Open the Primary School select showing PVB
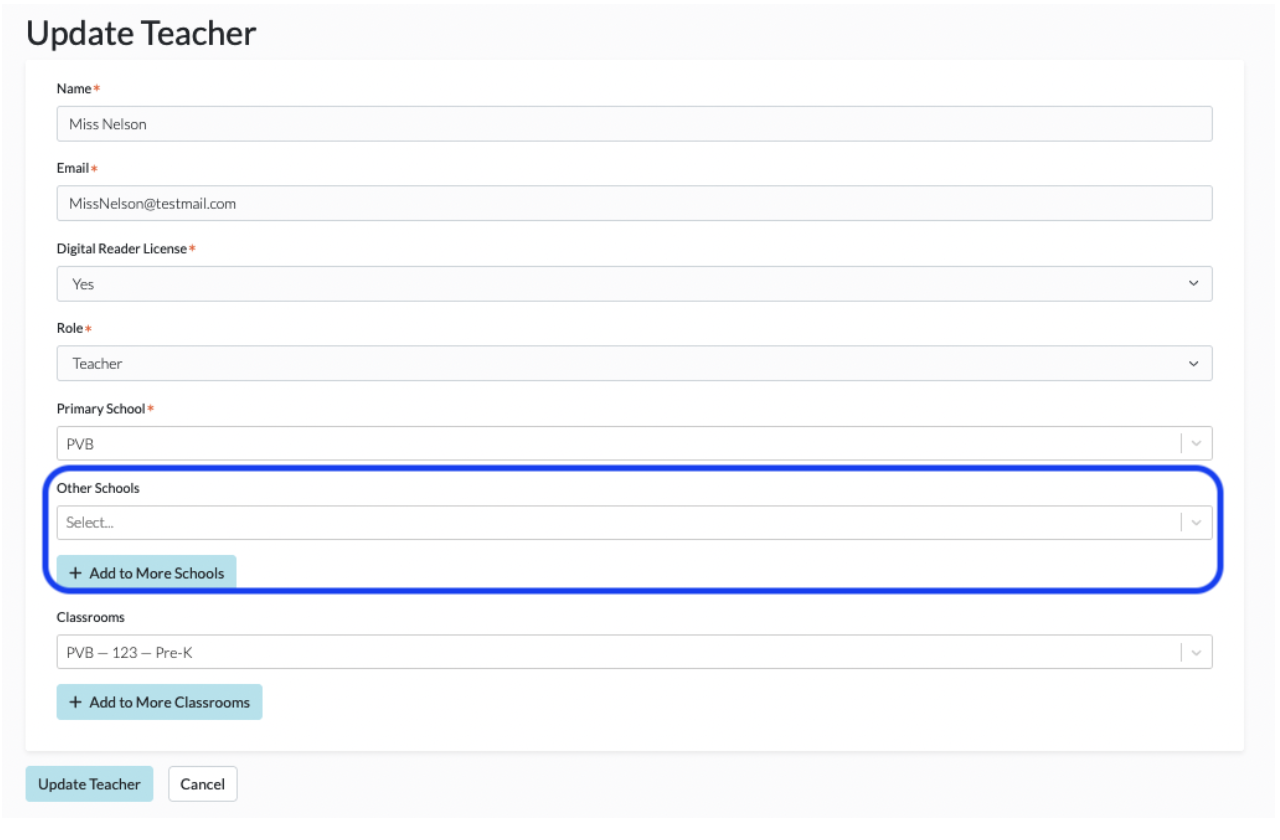Viewport: 1280px width, 840px height. point(634,444)
